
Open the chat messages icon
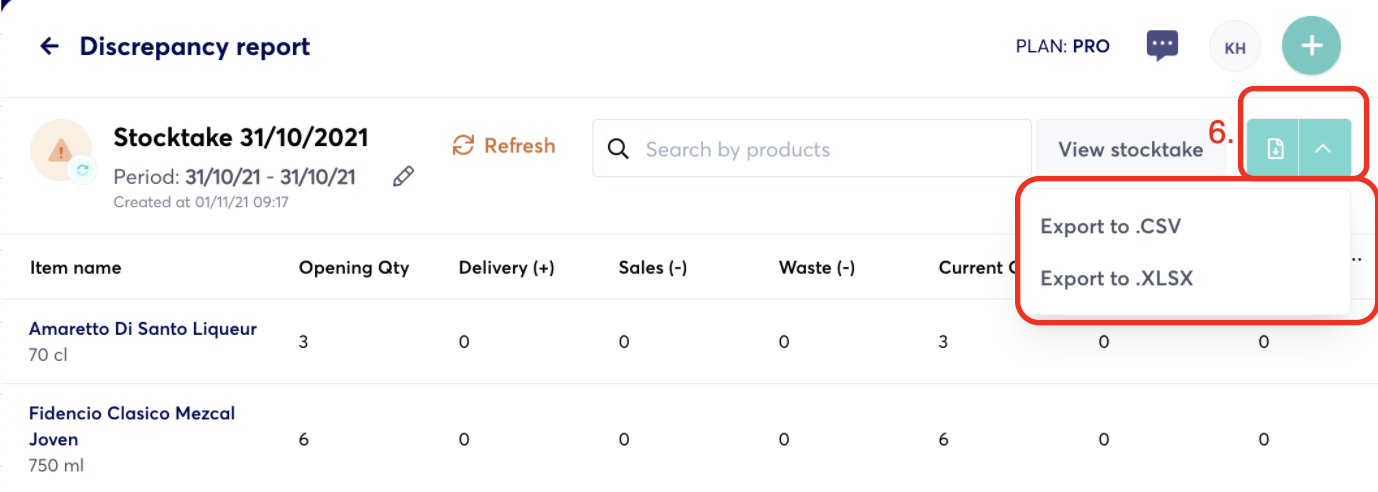point(1161,45)
